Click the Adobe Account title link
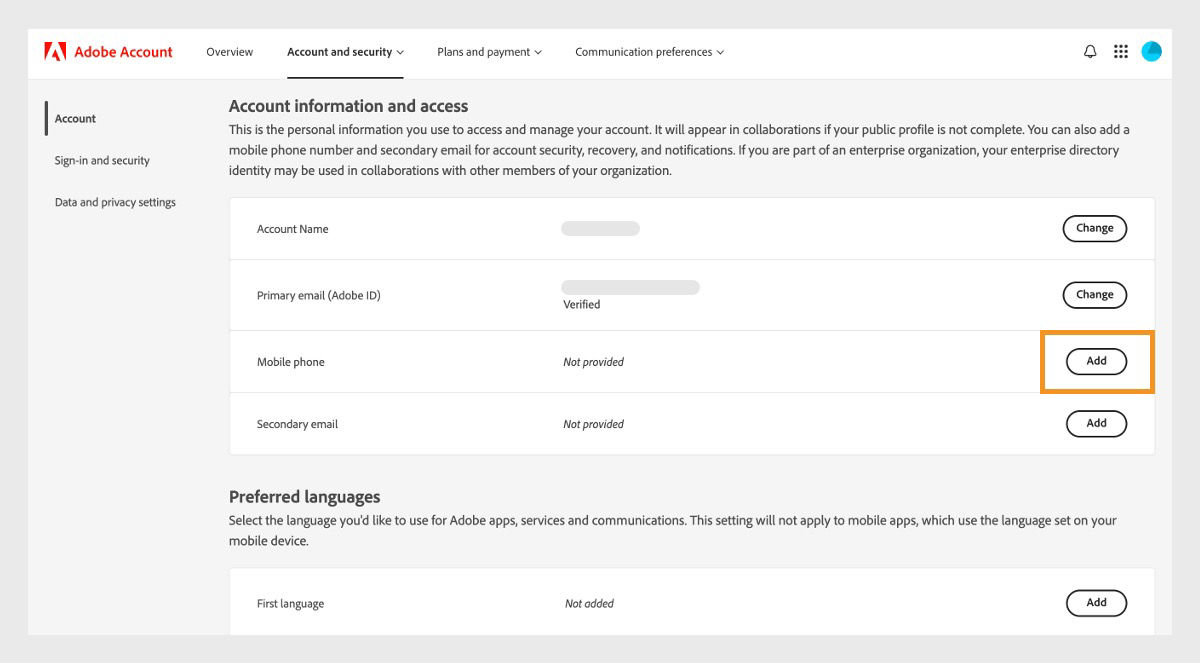1200x663 pixels. 123,52
